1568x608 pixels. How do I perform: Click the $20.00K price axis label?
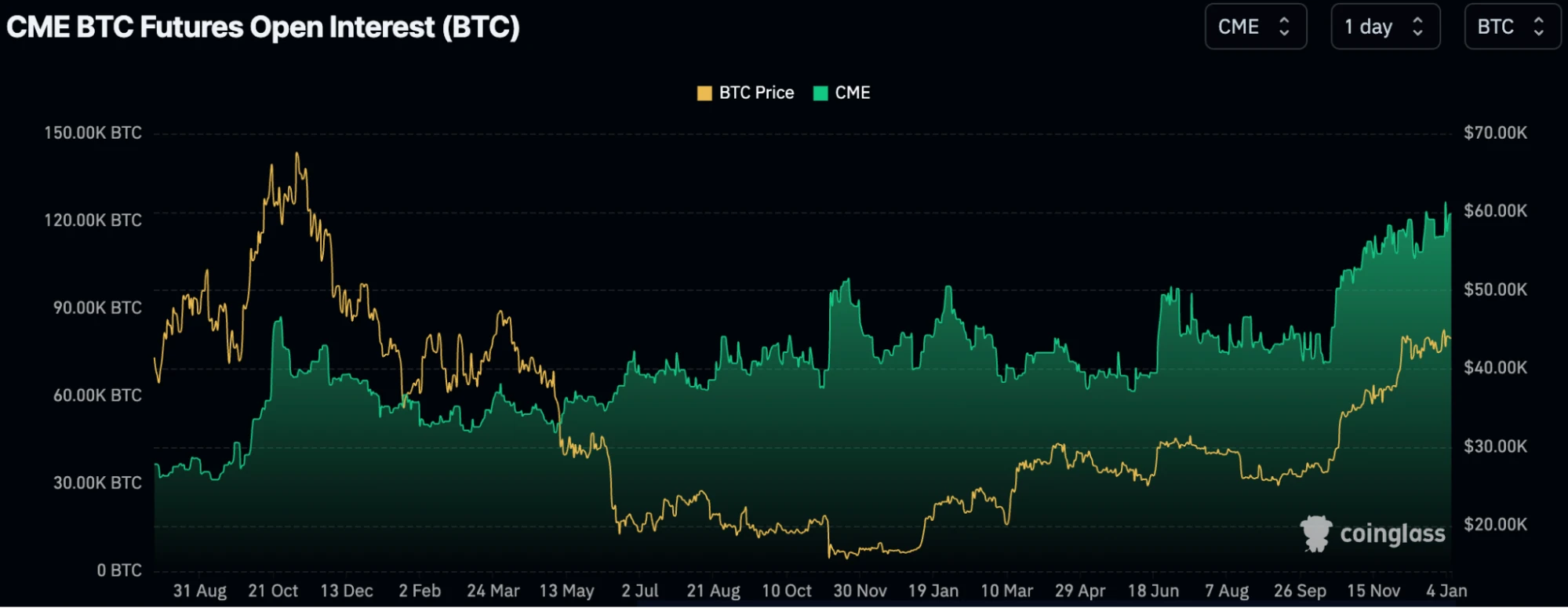[1496, 524]
